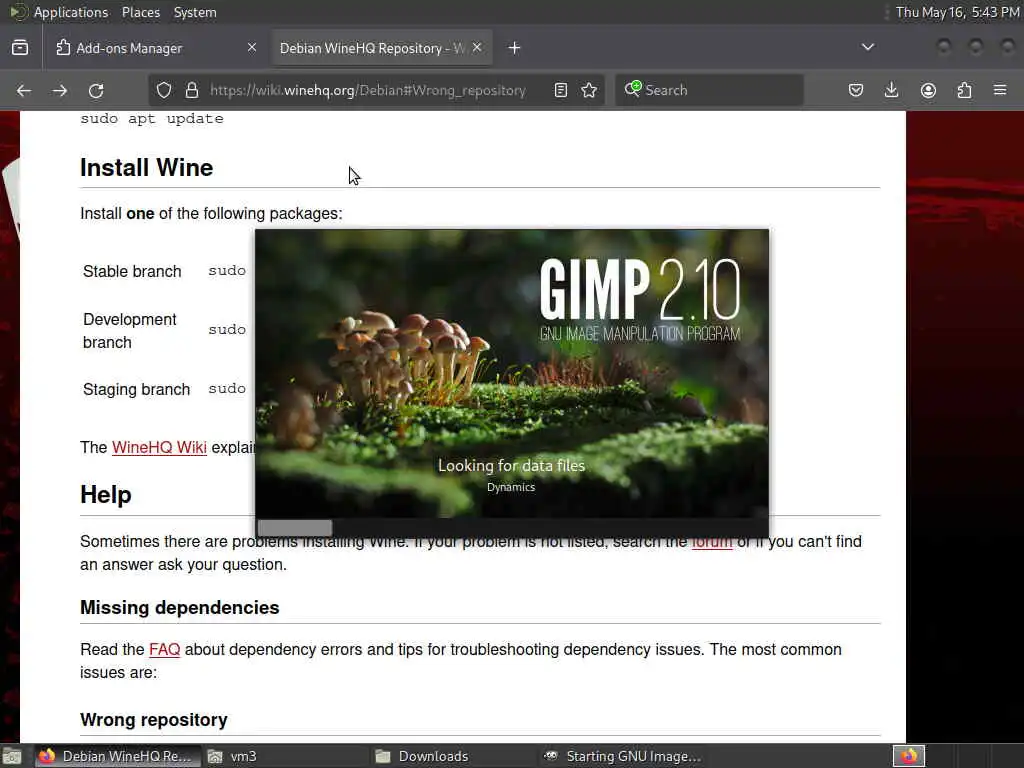Open the forum link in Help section
The height and width of the screenshot is (768, 1024).
click(712, 542)
